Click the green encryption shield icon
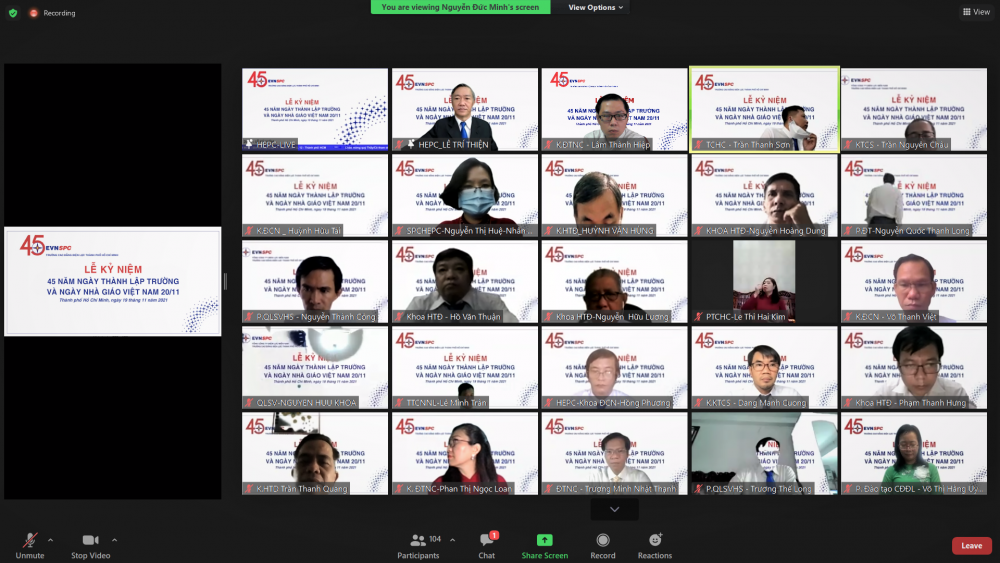The height and width of the screenshot is (563, 1000). tap(13, 13)
